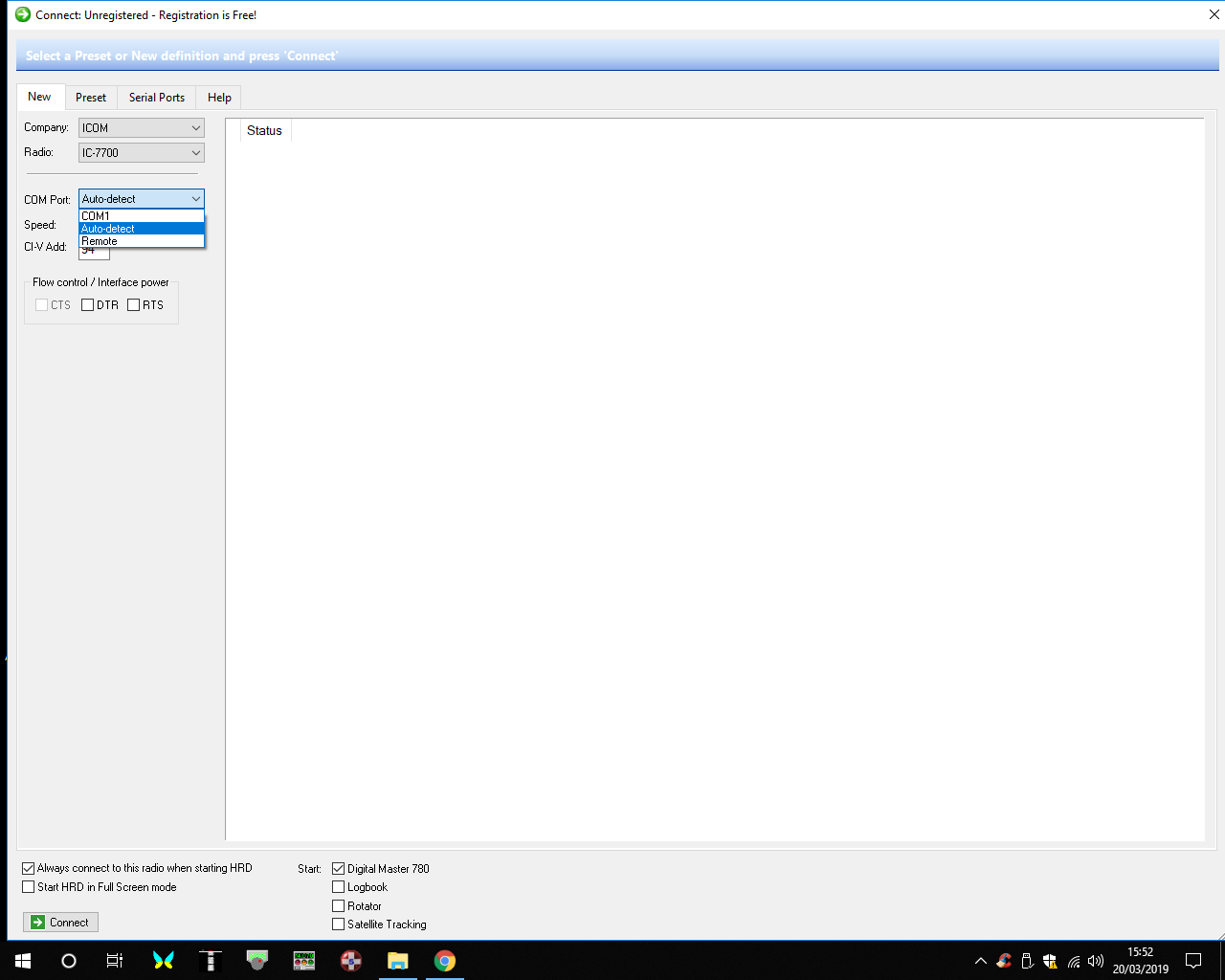Open the volume speaker tray icon

(x=1096, y=961)
